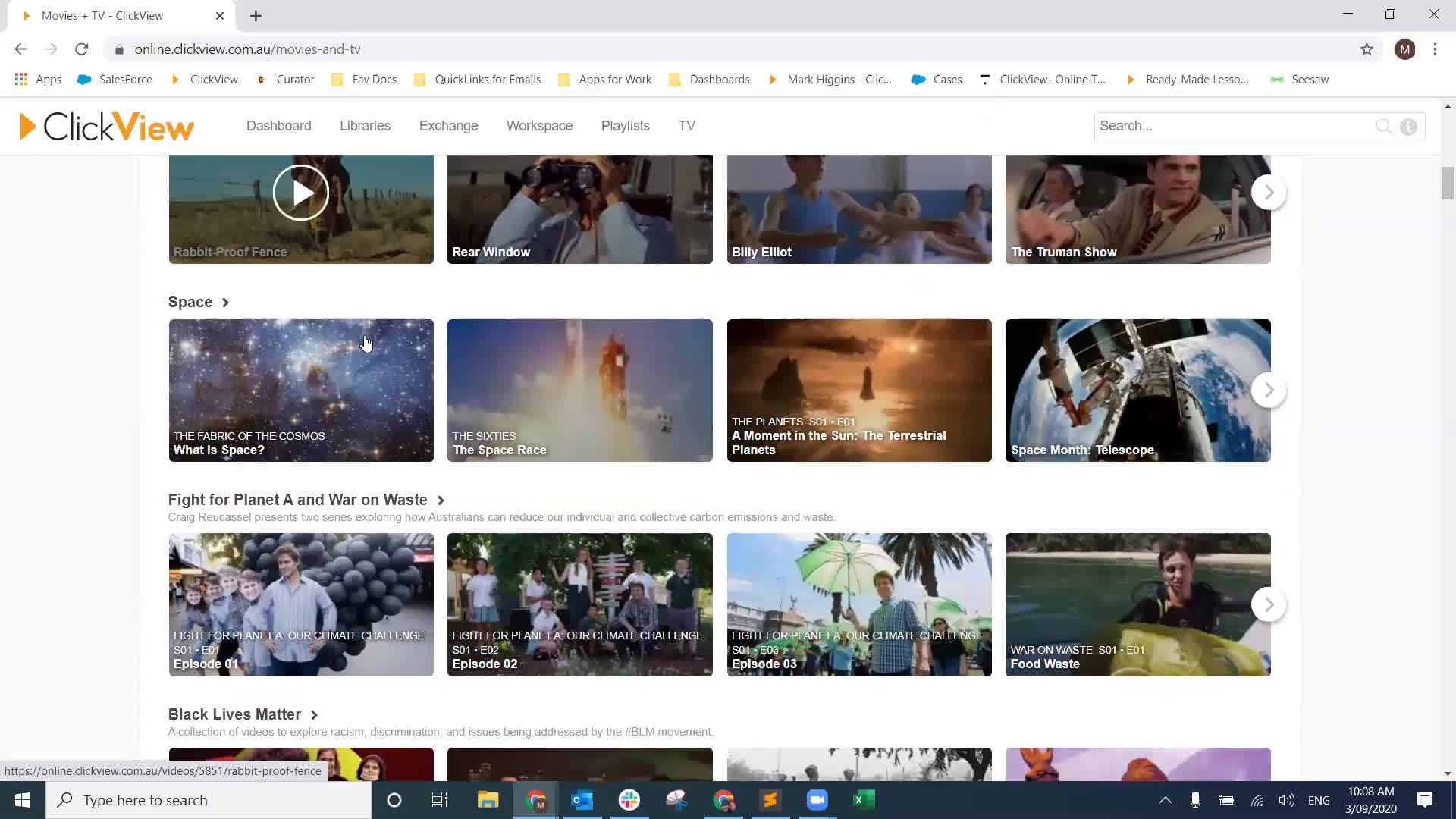Open Fight for Planet A Episode 02
The height and width of the screenshot is (819, 1456).
(579, 605)
